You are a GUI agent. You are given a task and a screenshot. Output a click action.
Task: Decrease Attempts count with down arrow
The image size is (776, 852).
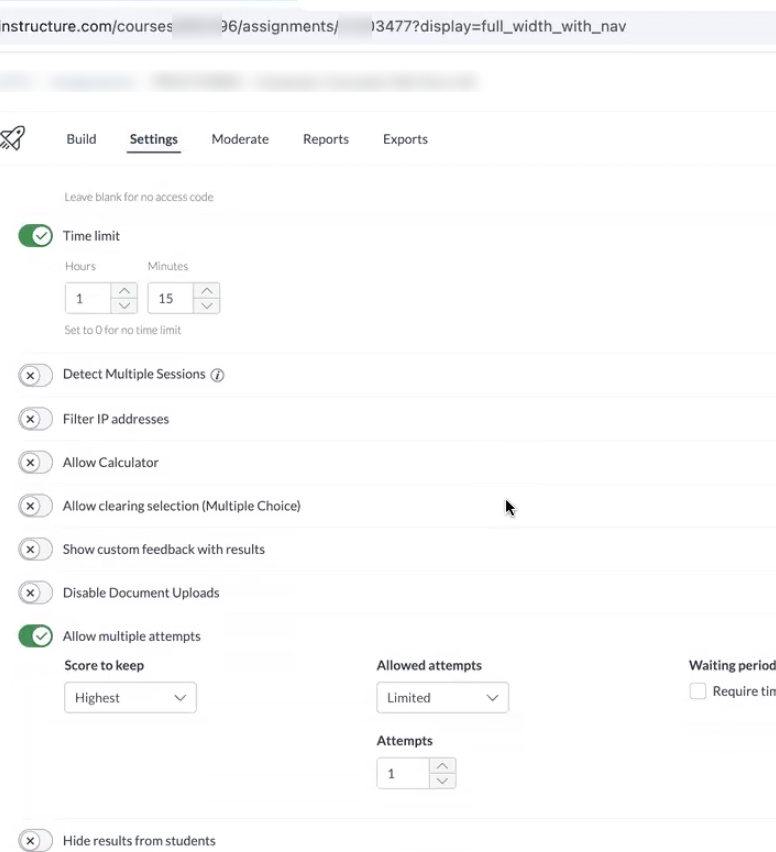pyautogui.click(x=442, y=781)
